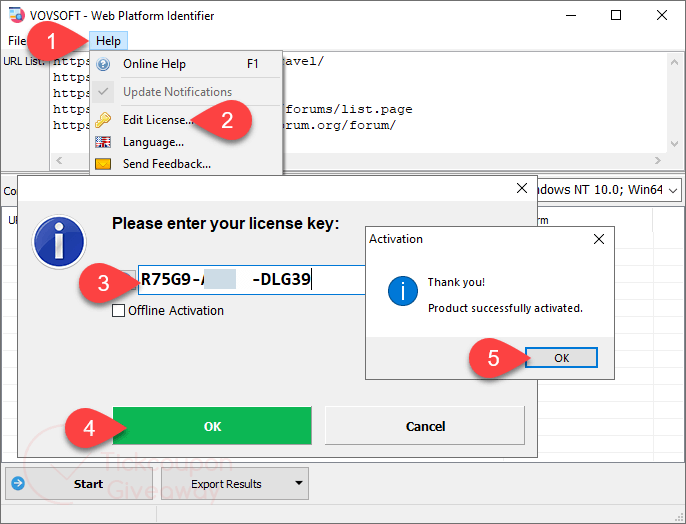Image resolution: width=686 pixels, height=524 pixels.
Task: Enable the Offline Activation checkbox
Action: 119,311
